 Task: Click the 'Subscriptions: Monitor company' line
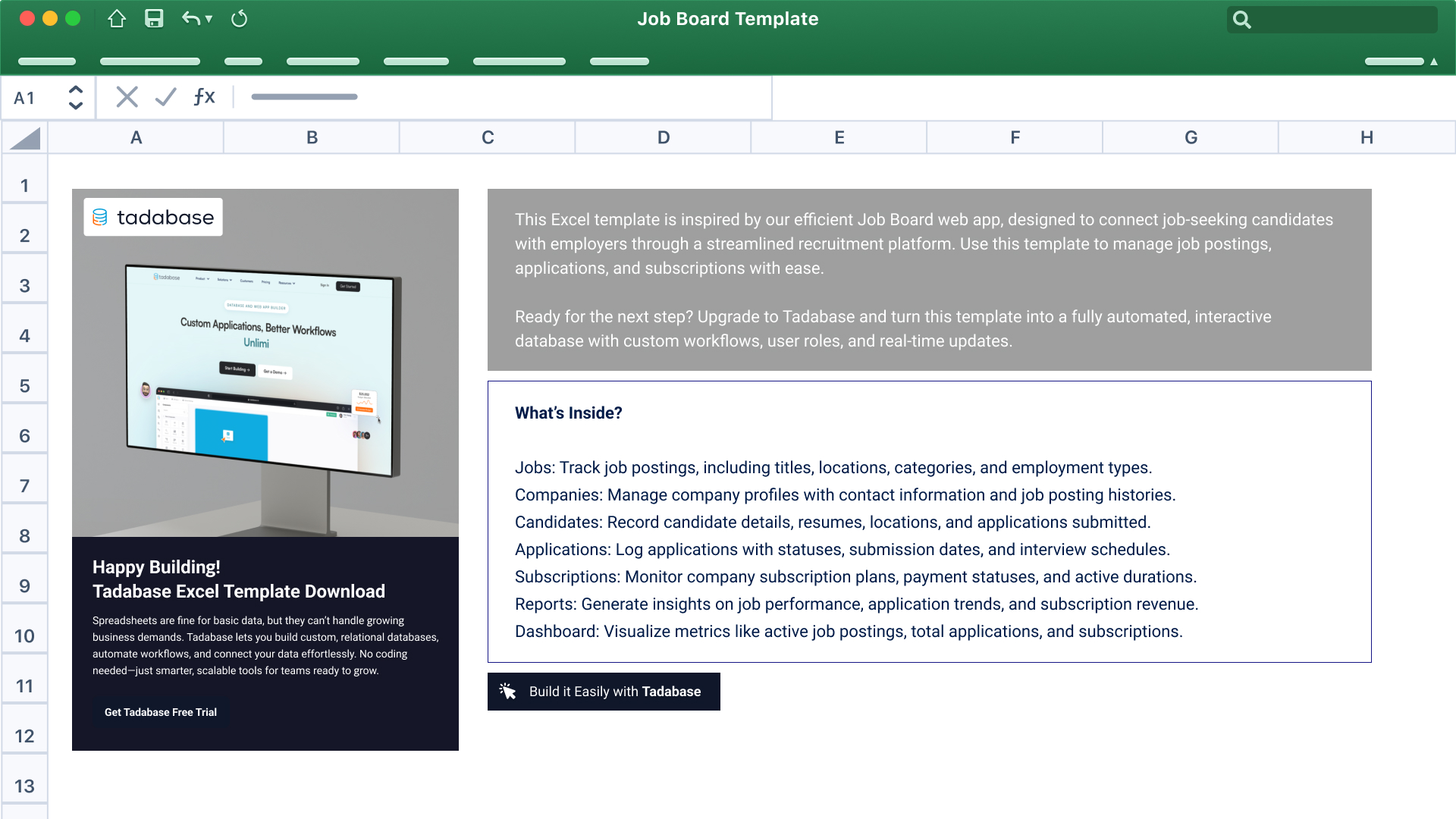coord(855,577)
